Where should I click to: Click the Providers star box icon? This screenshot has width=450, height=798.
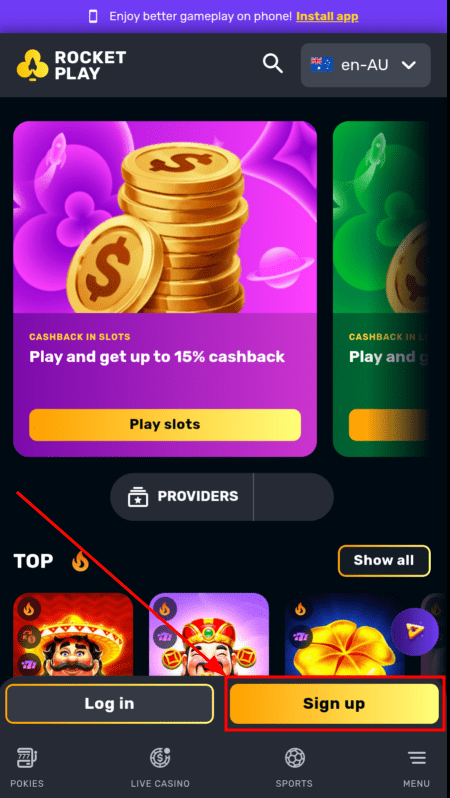point(138,496)
